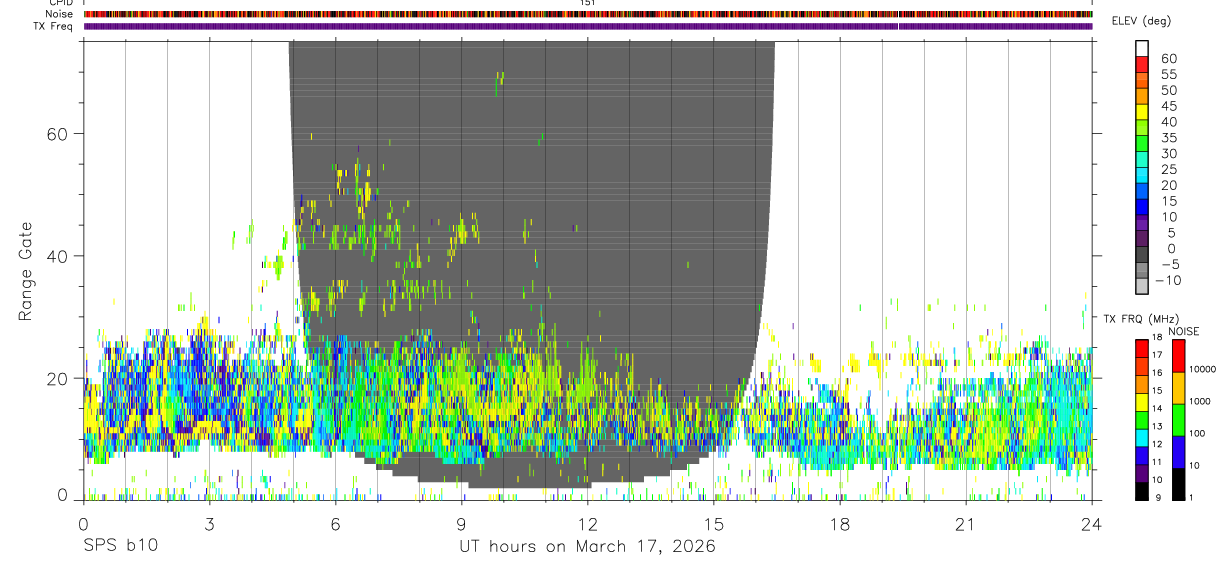The height and width of the screenshot is (567, 1228).
Task: Click the "Range Gate" y-axis title
Action: coord(25,271)
